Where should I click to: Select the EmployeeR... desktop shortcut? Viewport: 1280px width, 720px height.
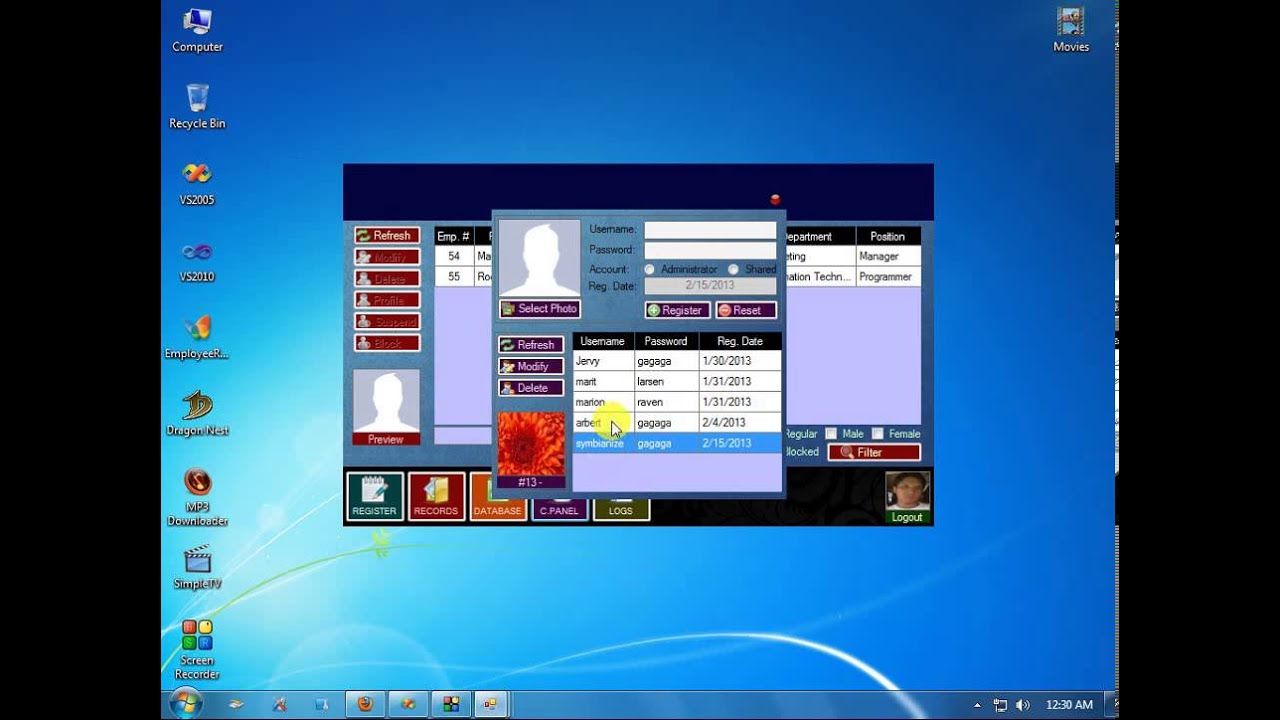pos(197,337)
